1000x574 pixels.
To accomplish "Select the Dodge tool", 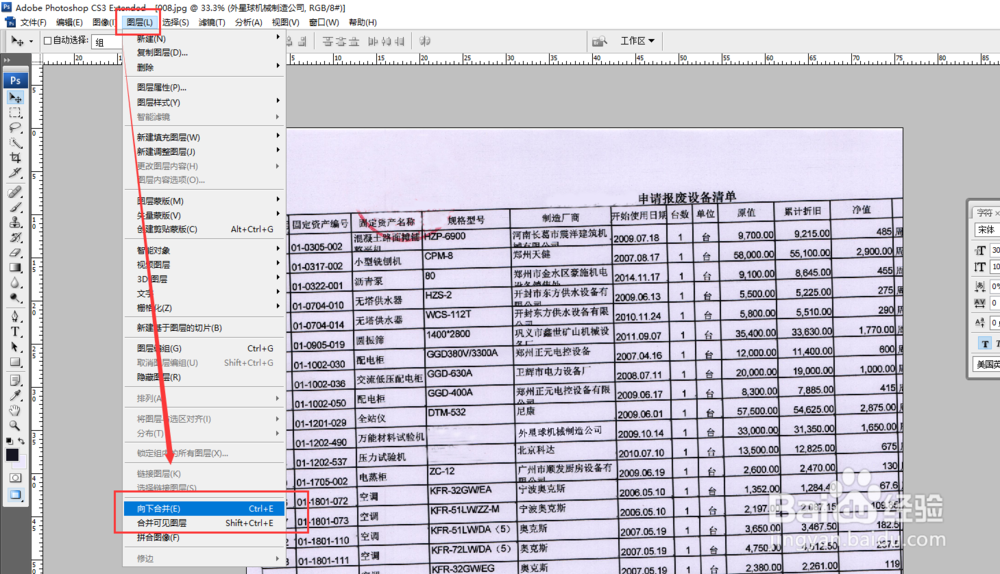I will click(x=15, y=298).
